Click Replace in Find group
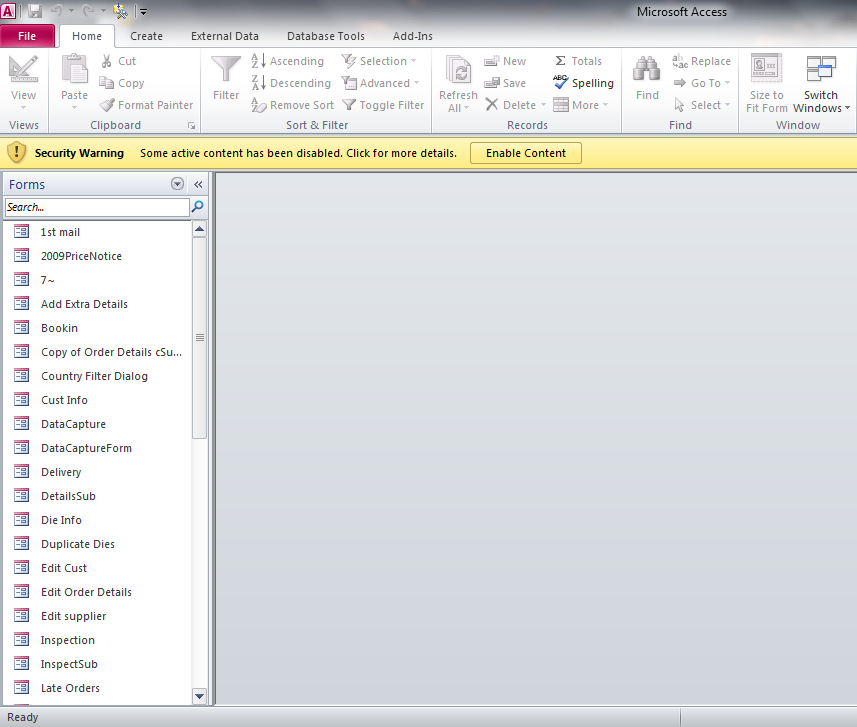Image resolution: width=857 pixels, height=727 pixels. point(701,61)
